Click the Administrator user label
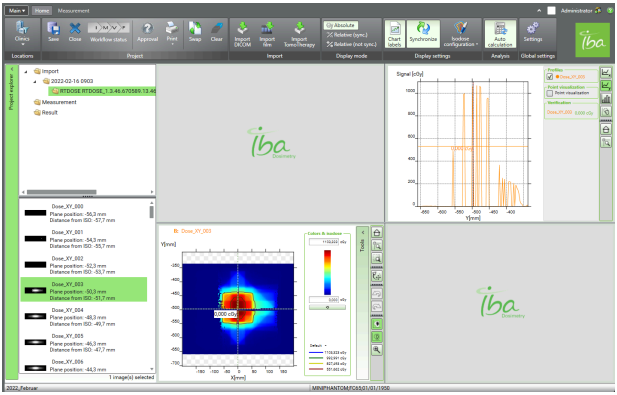617x395 pixels. coord(576,11)
